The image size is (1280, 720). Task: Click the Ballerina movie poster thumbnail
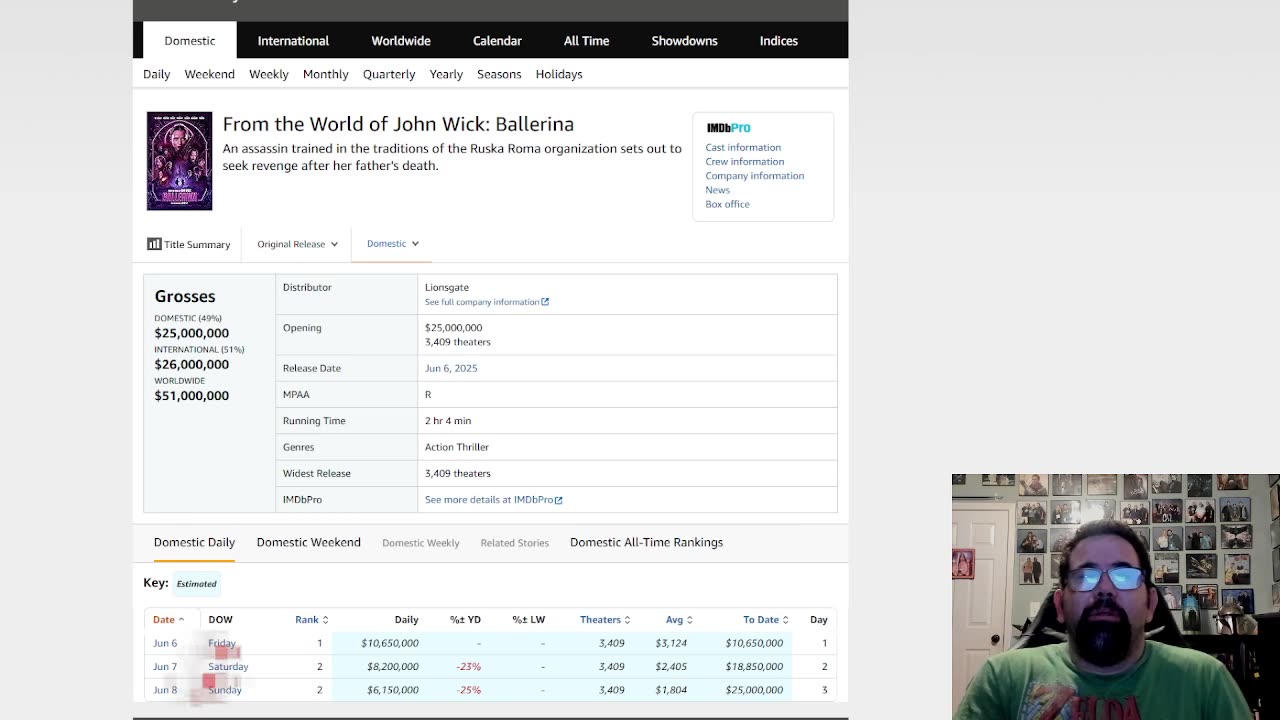point(180,161)
